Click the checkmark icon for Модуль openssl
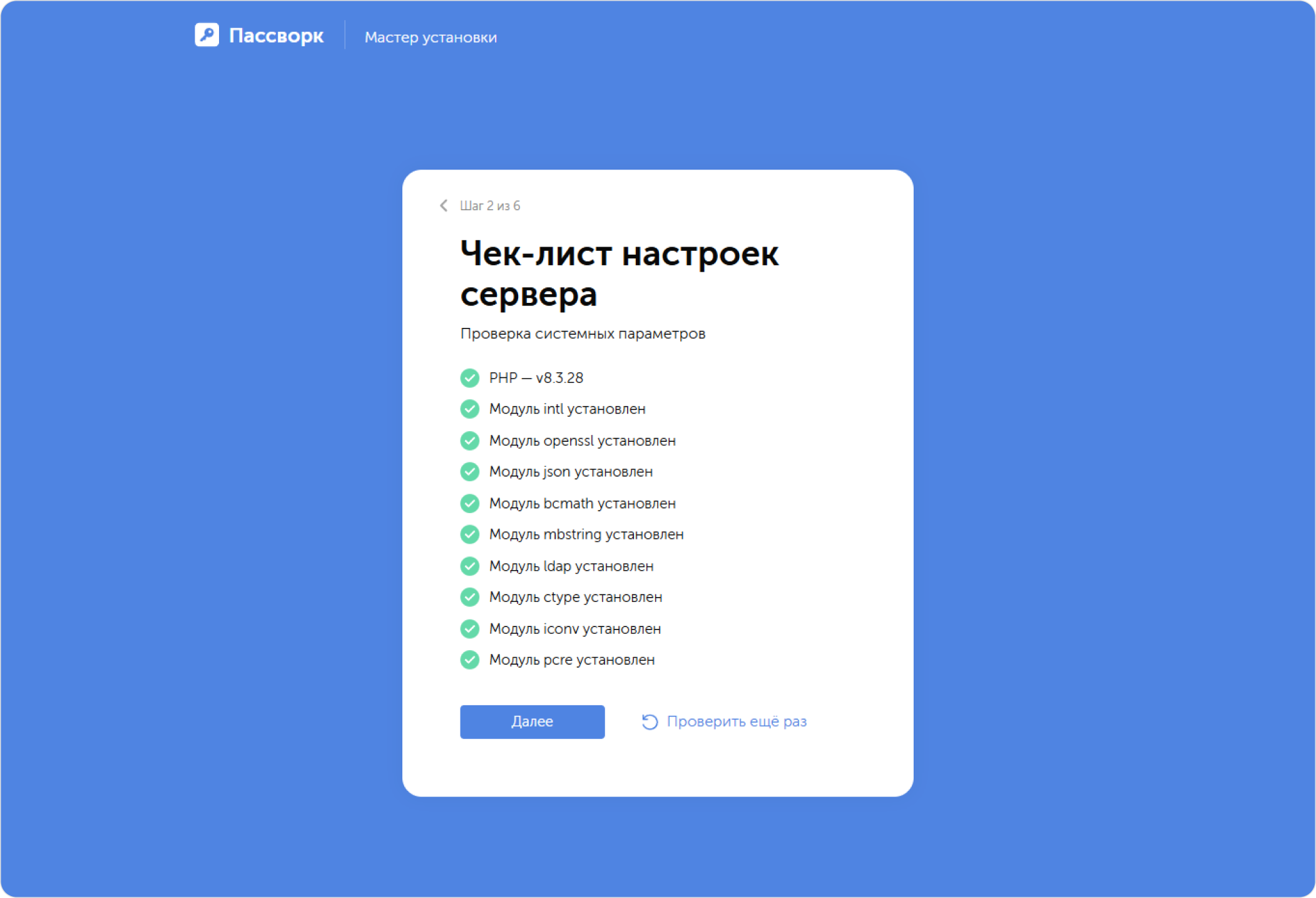Screen dimensions: 1316x898 click(x=470, y=440)
